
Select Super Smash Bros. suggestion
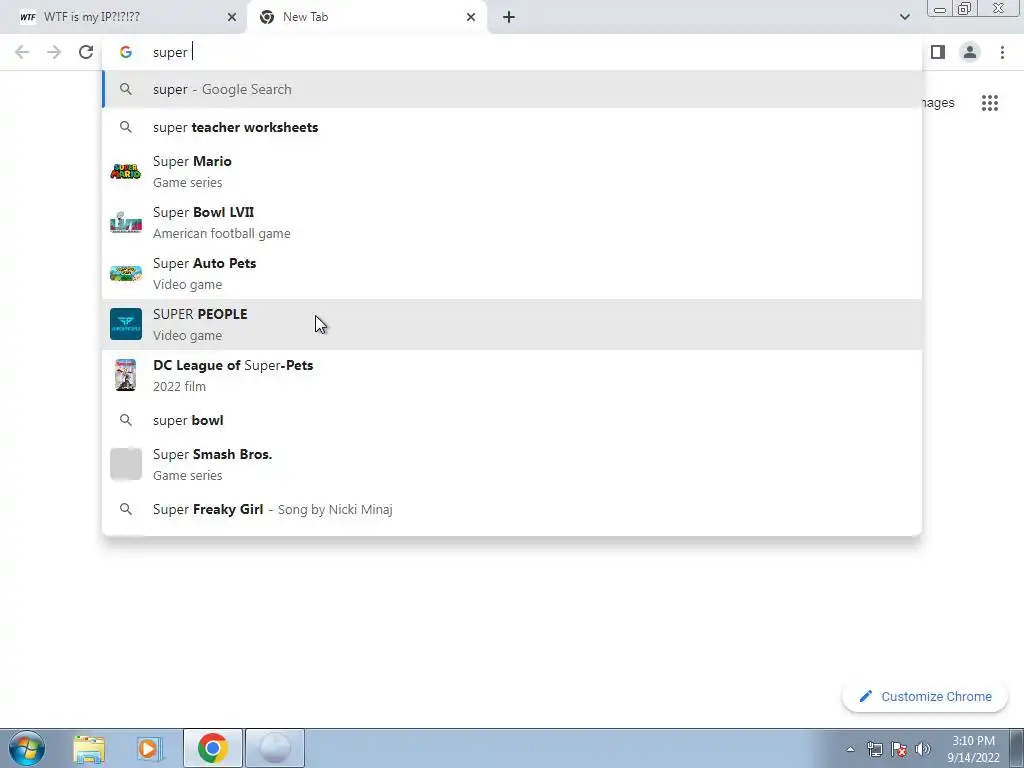(x=512, y=464)
